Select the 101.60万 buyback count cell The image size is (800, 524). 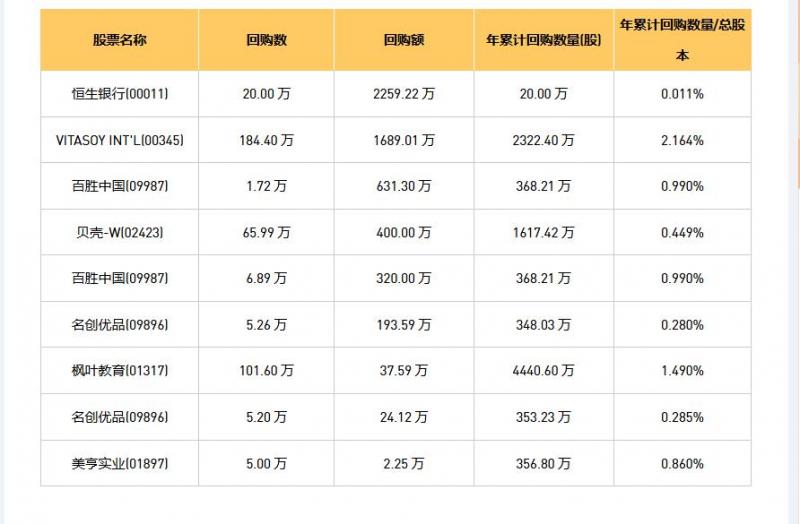266,371
